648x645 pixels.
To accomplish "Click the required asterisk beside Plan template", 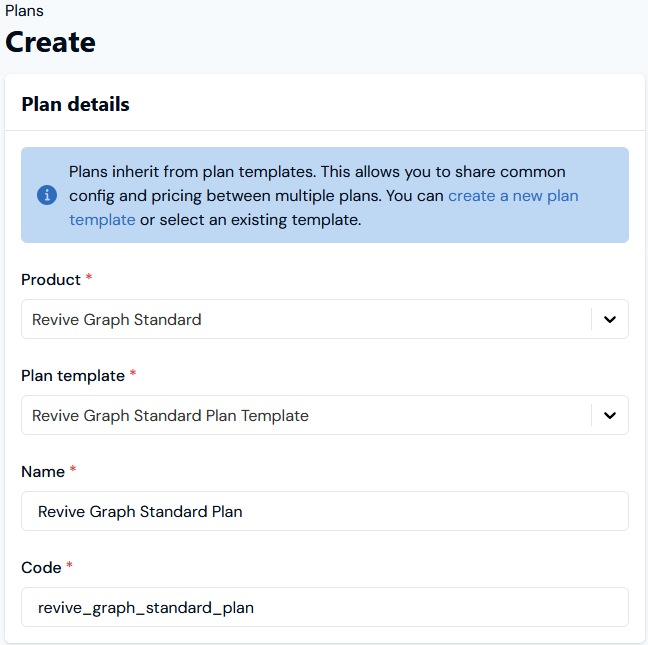I will pos(134,376).
